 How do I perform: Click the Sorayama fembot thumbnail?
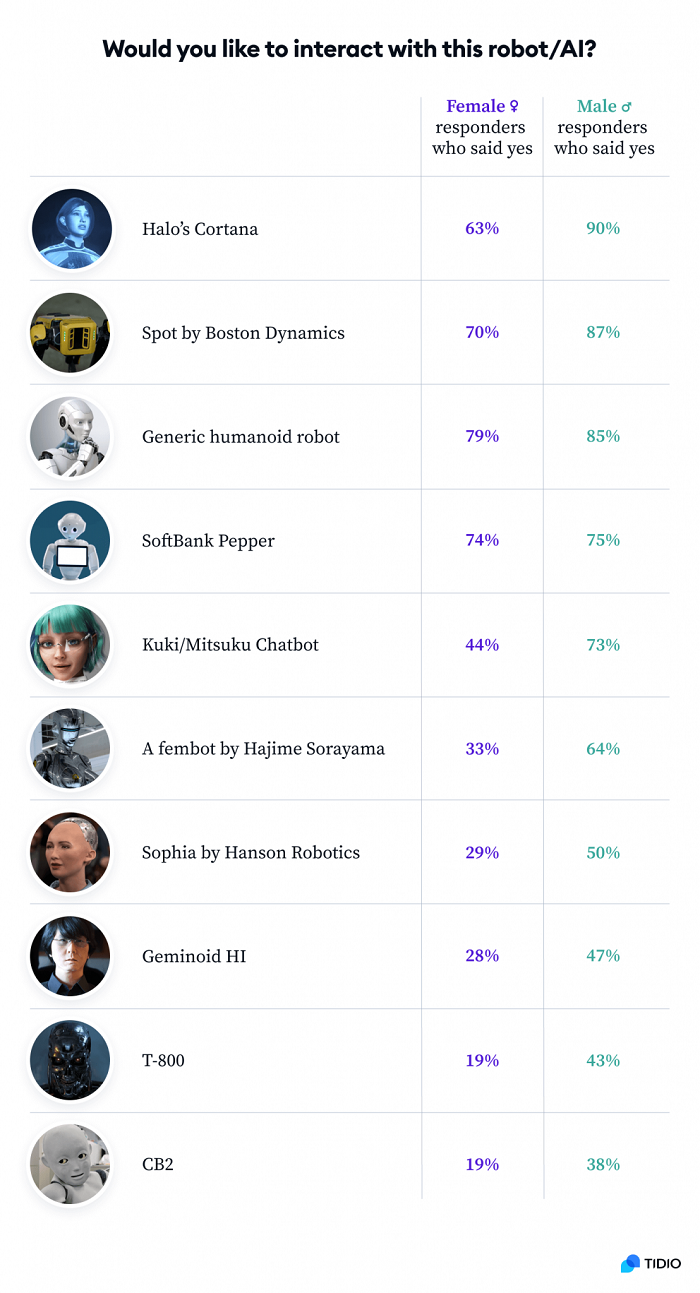tap(70, 749)
